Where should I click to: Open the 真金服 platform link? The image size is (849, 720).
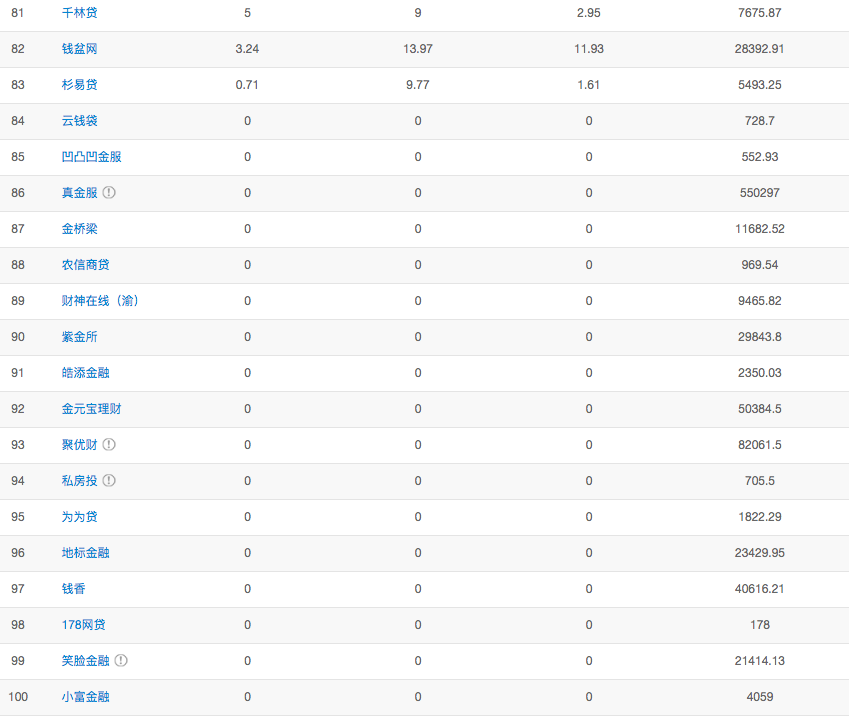click(x=80, y=193)
